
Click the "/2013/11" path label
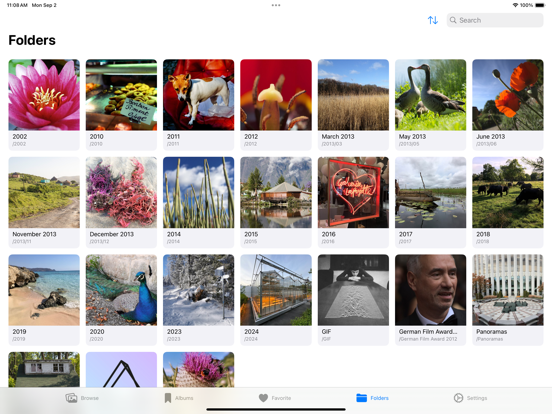[x=22, y=242]
